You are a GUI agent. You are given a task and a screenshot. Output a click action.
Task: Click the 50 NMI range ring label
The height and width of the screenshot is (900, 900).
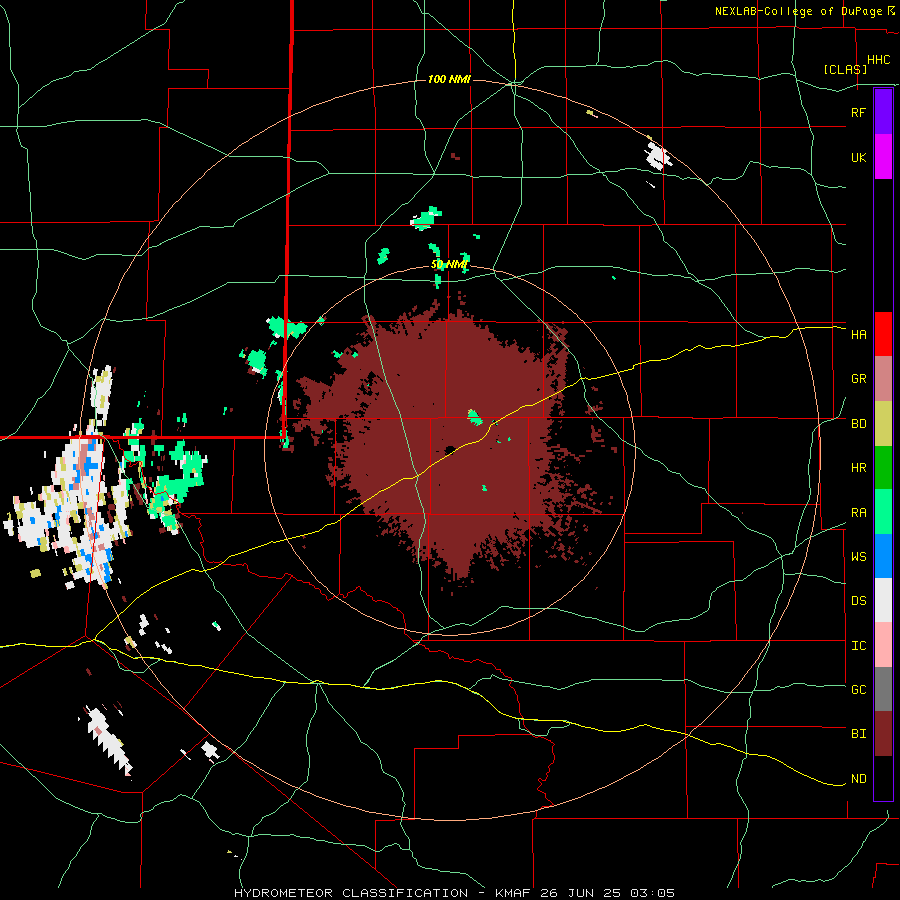pos(449,265)
